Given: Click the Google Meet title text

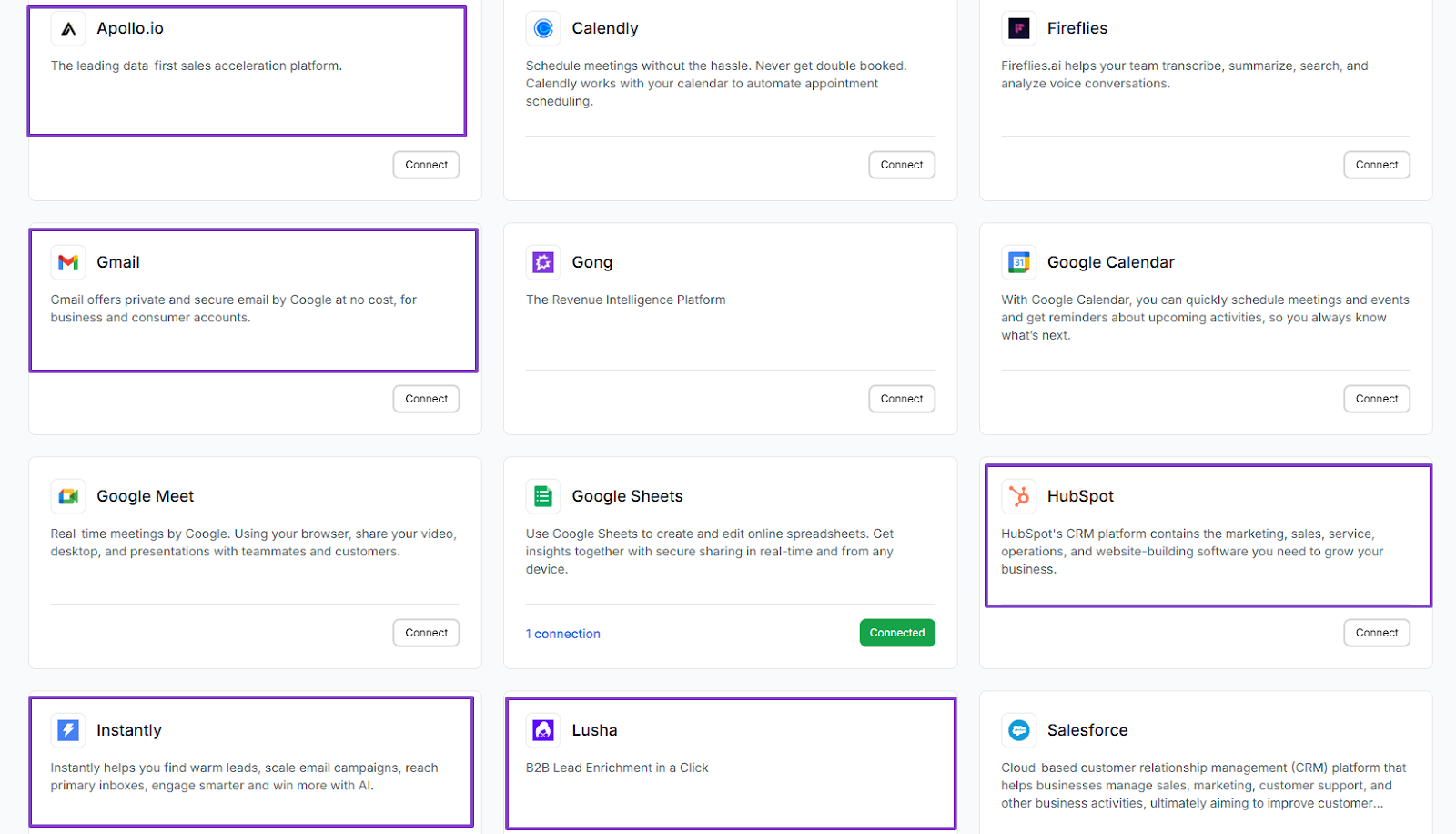Looking at the screenshot, I should click(x=146, y=496).
